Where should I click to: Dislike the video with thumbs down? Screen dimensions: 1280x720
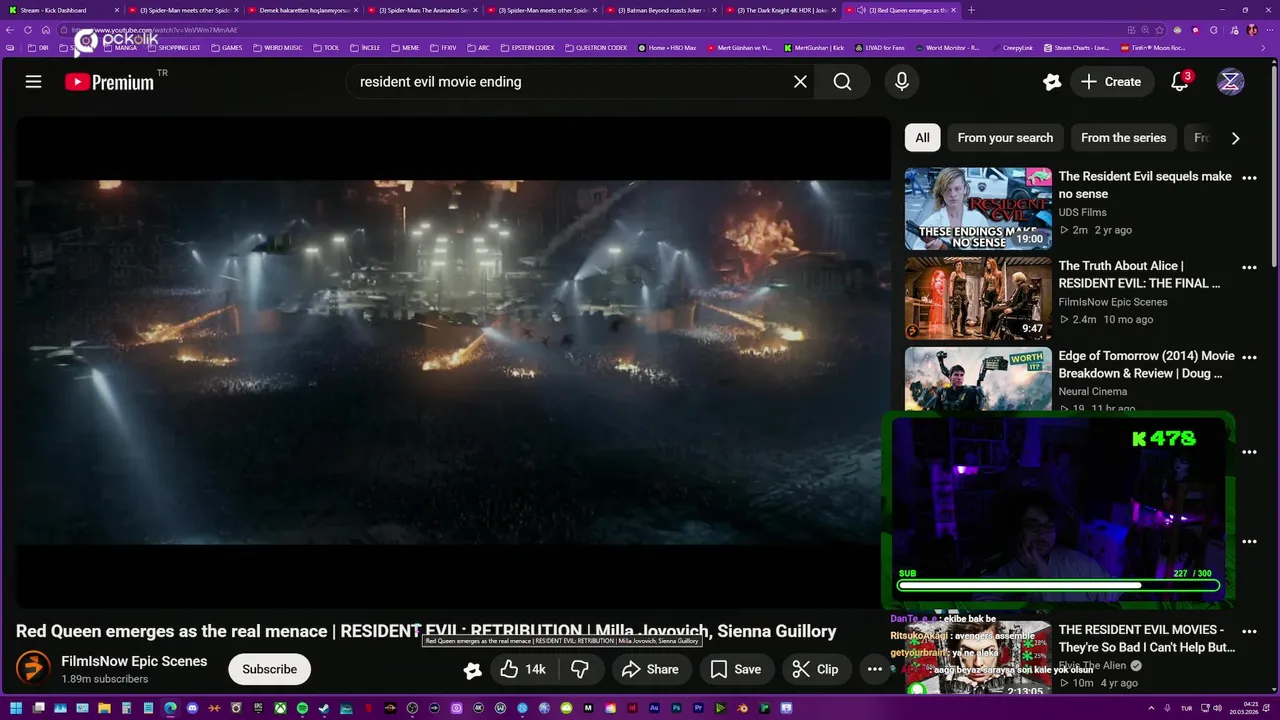[580, 669]
